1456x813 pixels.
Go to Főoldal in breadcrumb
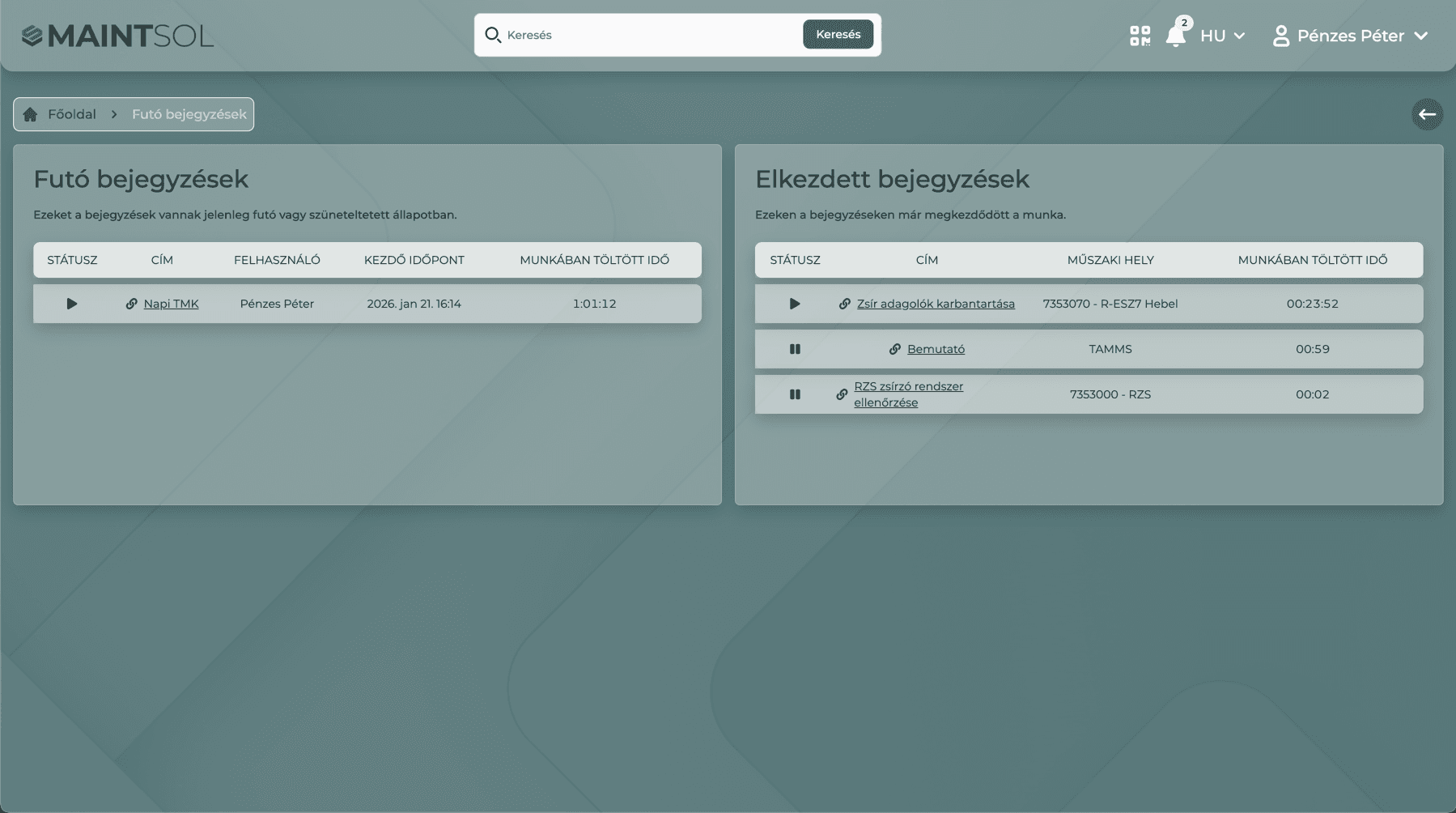(71, 114)
